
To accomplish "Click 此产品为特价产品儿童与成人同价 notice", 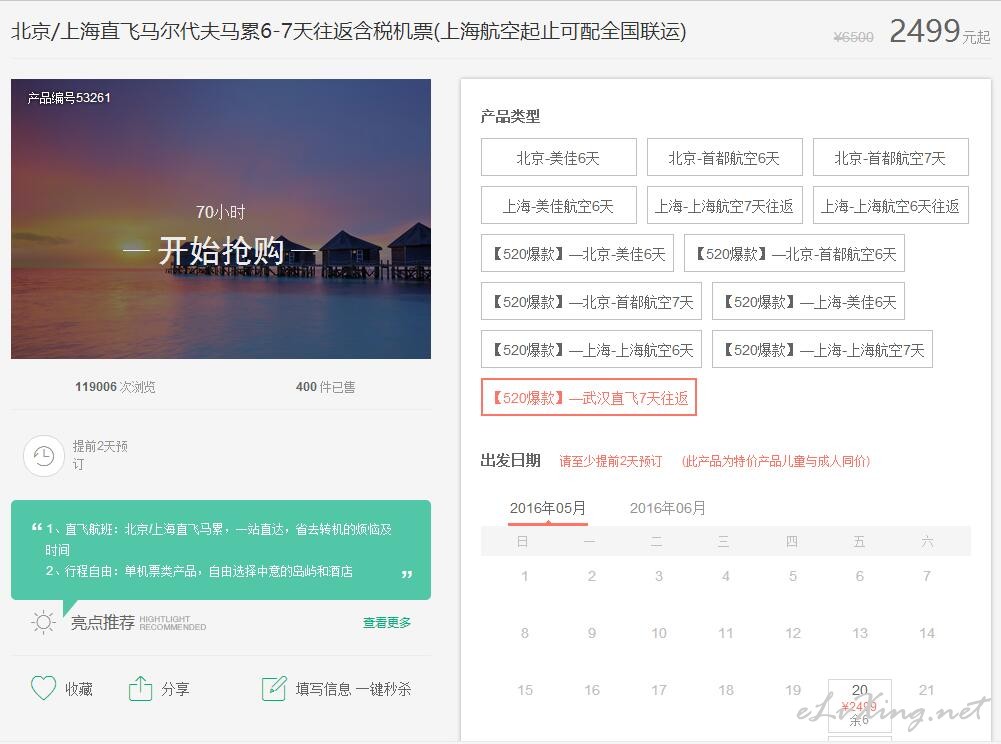I will tap(776, 460).
